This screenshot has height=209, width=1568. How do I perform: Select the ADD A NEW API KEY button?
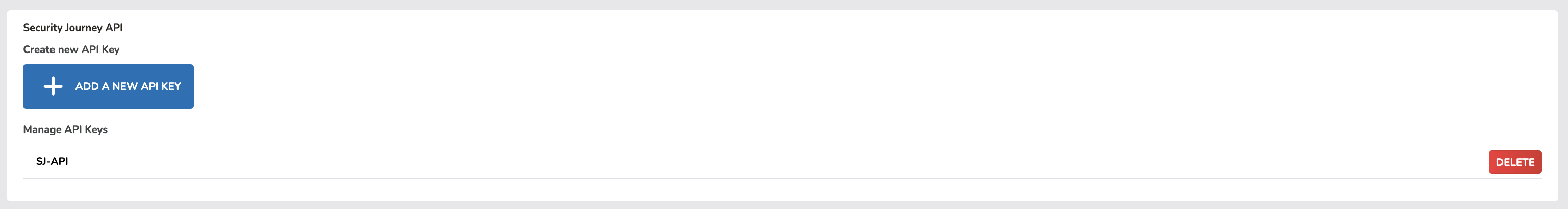[x=108, y=86]
